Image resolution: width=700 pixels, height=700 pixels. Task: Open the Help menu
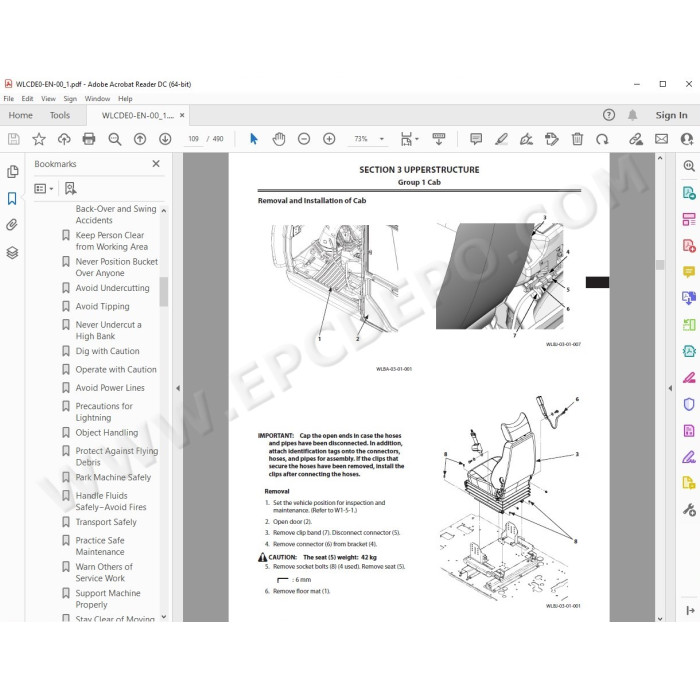125,99
